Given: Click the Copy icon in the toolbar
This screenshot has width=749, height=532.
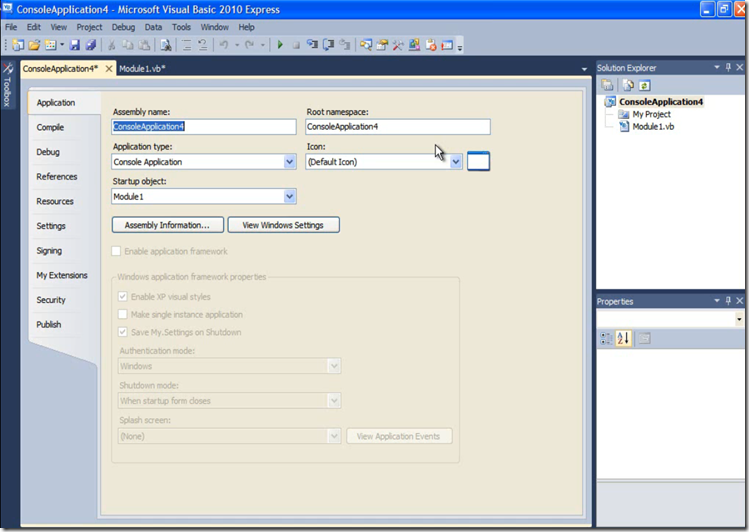Looking at the screenshot, I should pos(128,45).
